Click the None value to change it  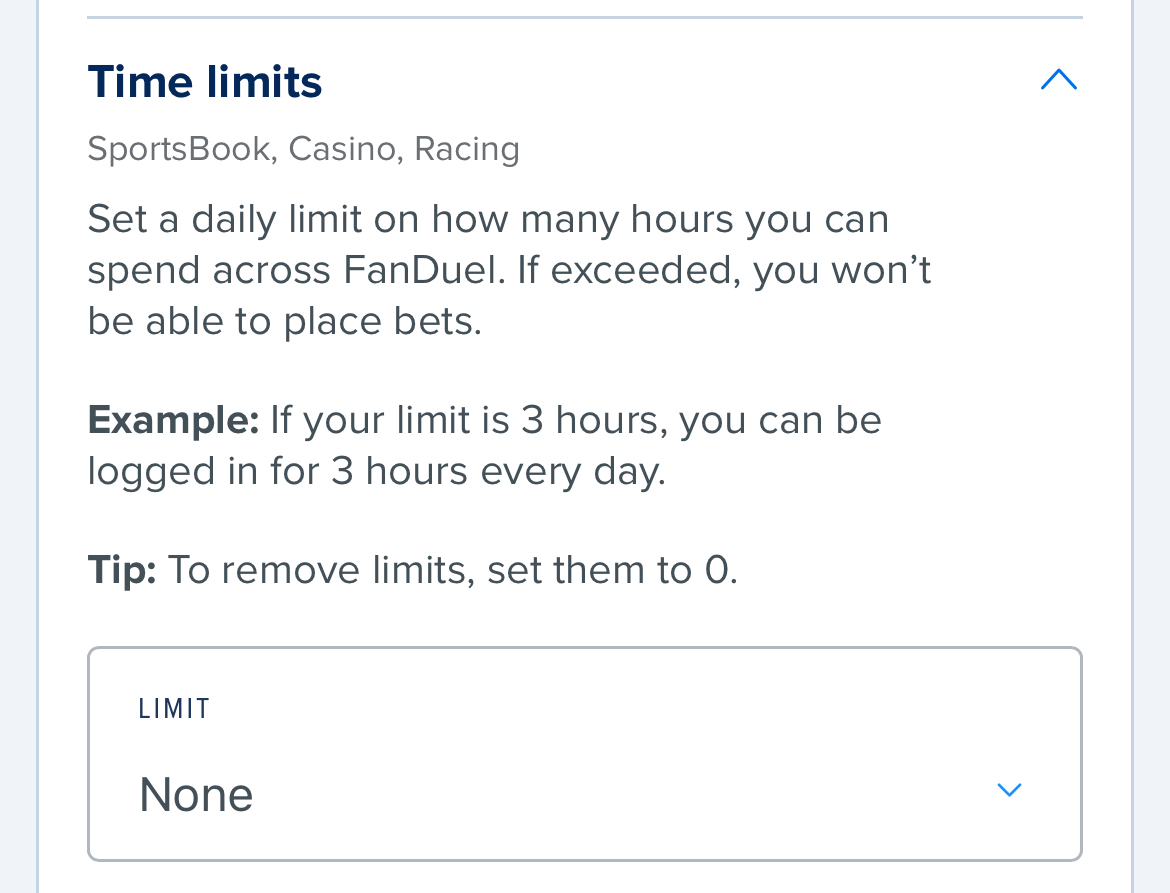click(196, 794)
